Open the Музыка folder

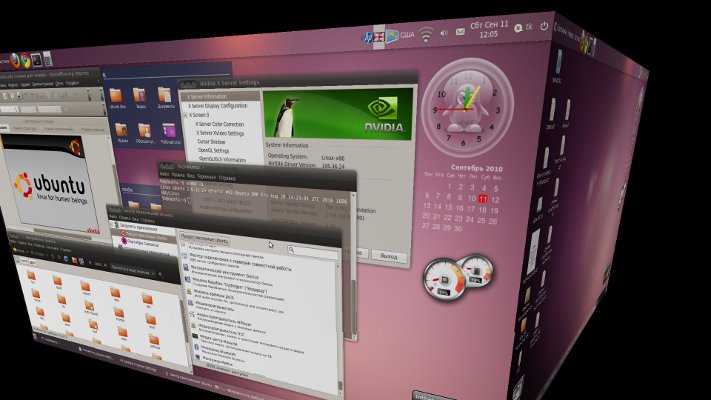tap(122, 133)
